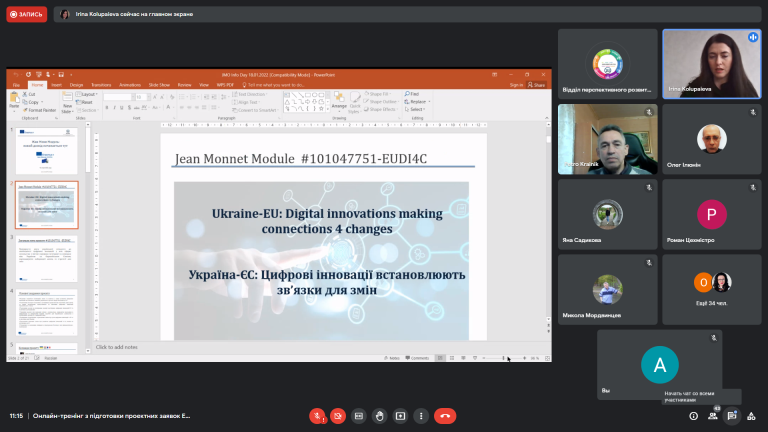Click Cut in Clipboard group
The width and height of the screenshot is (768, 432).
tap(29, 94)
